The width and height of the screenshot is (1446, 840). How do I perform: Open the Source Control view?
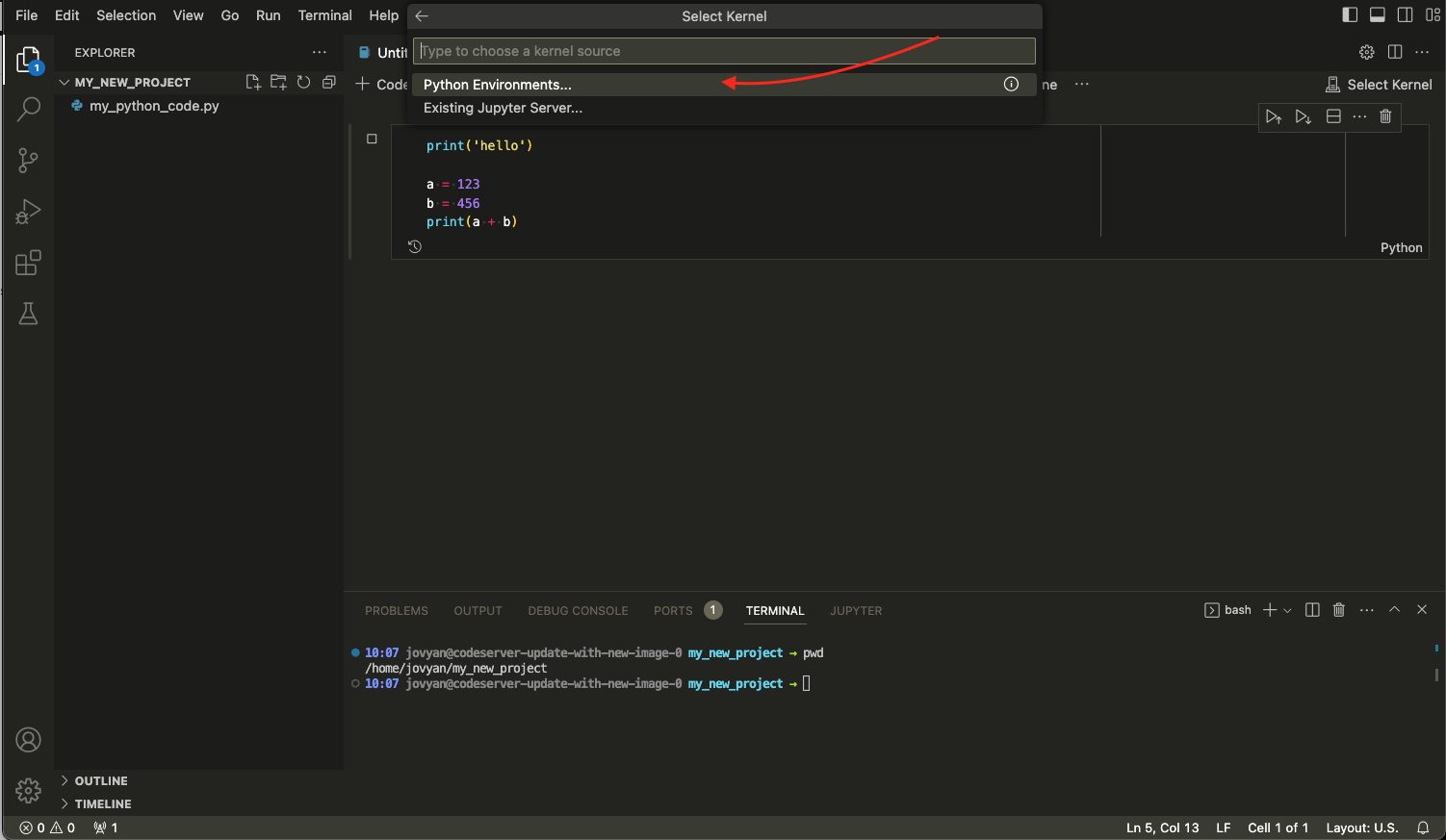(28, 160)
